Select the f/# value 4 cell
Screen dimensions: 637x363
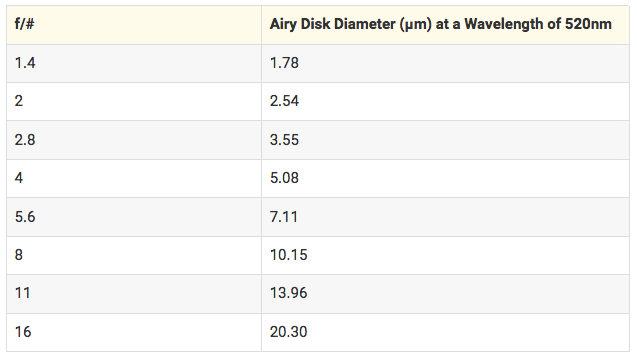(134, 179)
